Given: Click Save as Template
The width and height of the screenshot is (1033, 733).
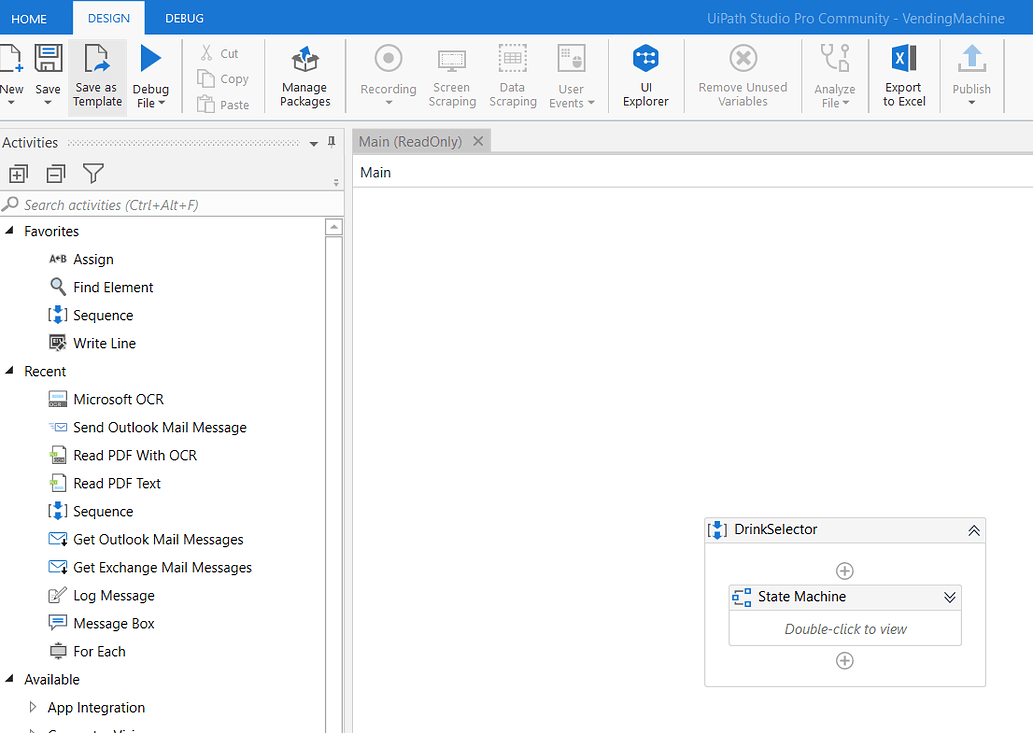Looking at the screenshot, I should [x=97, y=75].
